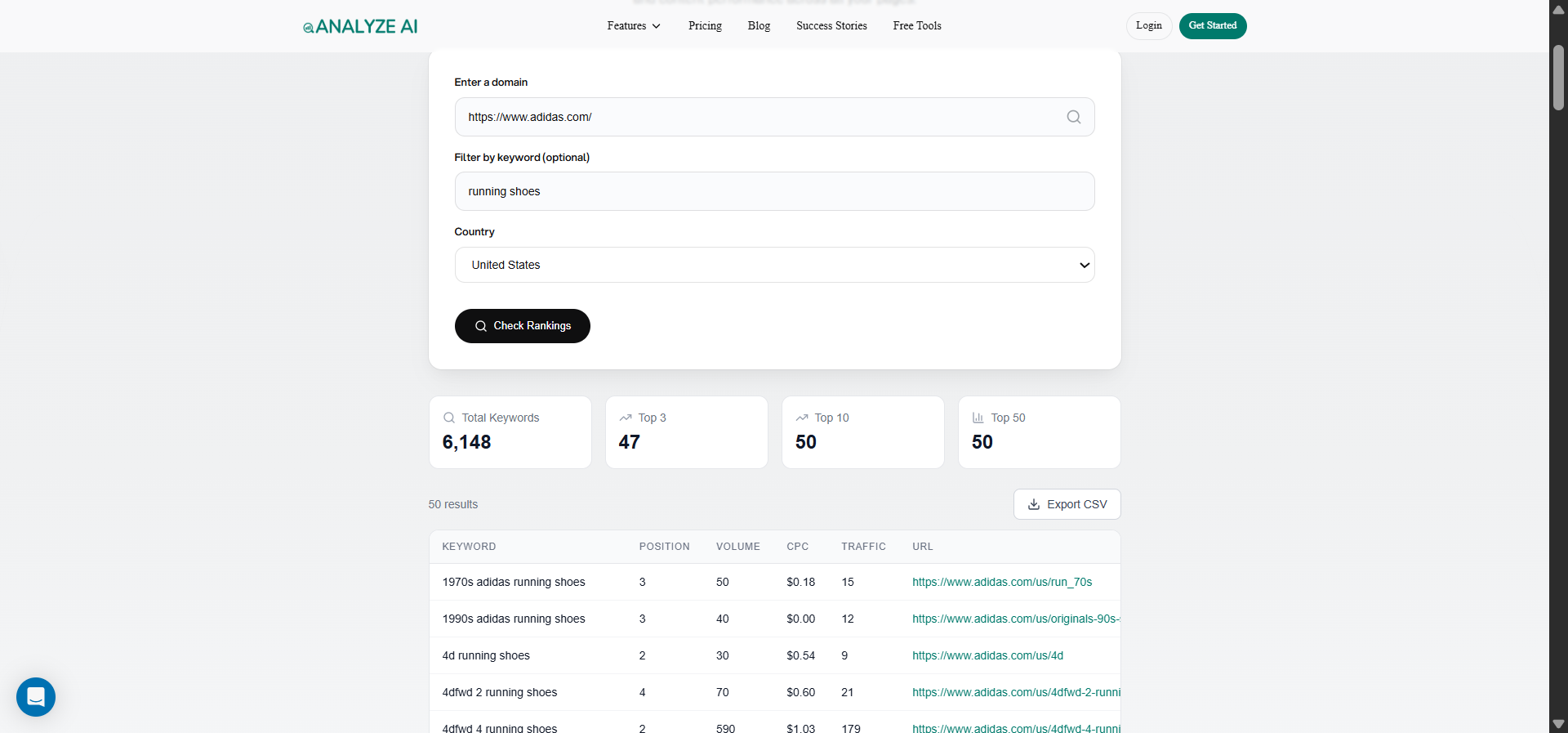Open the chat widget bubble
The width and height of the screenshot is (1568, 733).
coord(36,697)
